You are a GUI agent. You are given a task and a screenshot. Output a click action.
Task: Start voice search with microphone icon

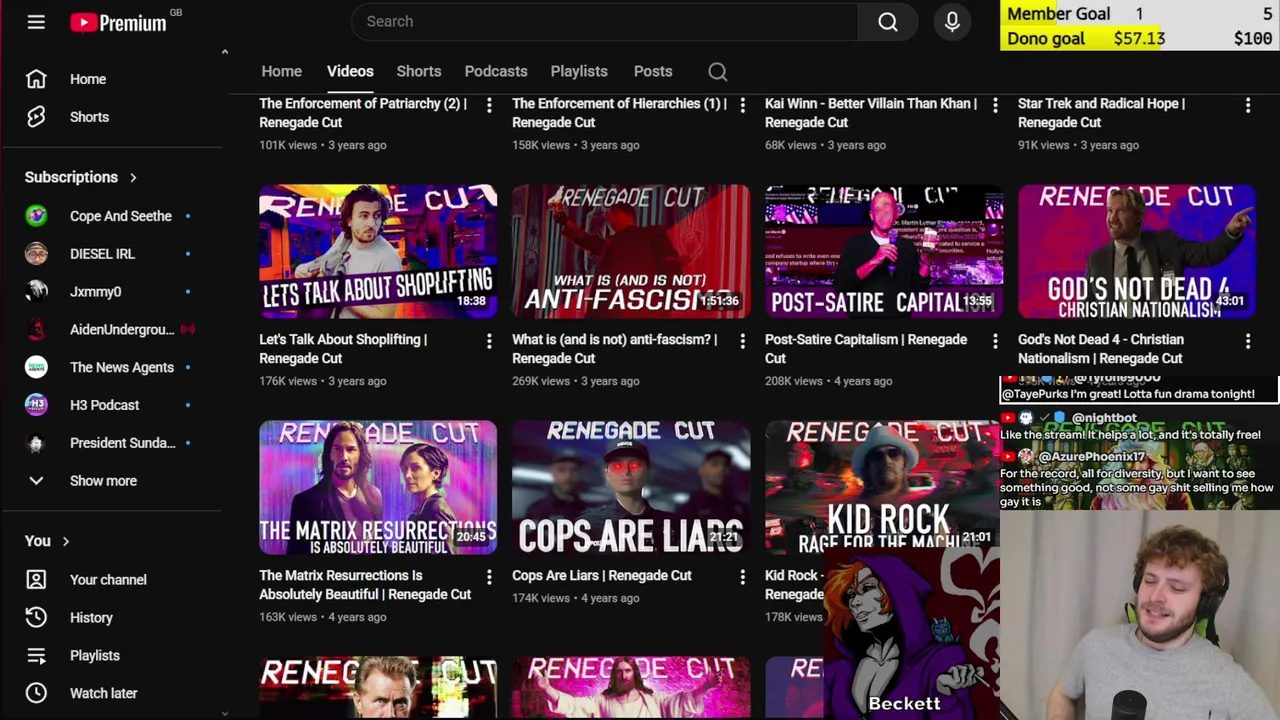coord(952,22)
